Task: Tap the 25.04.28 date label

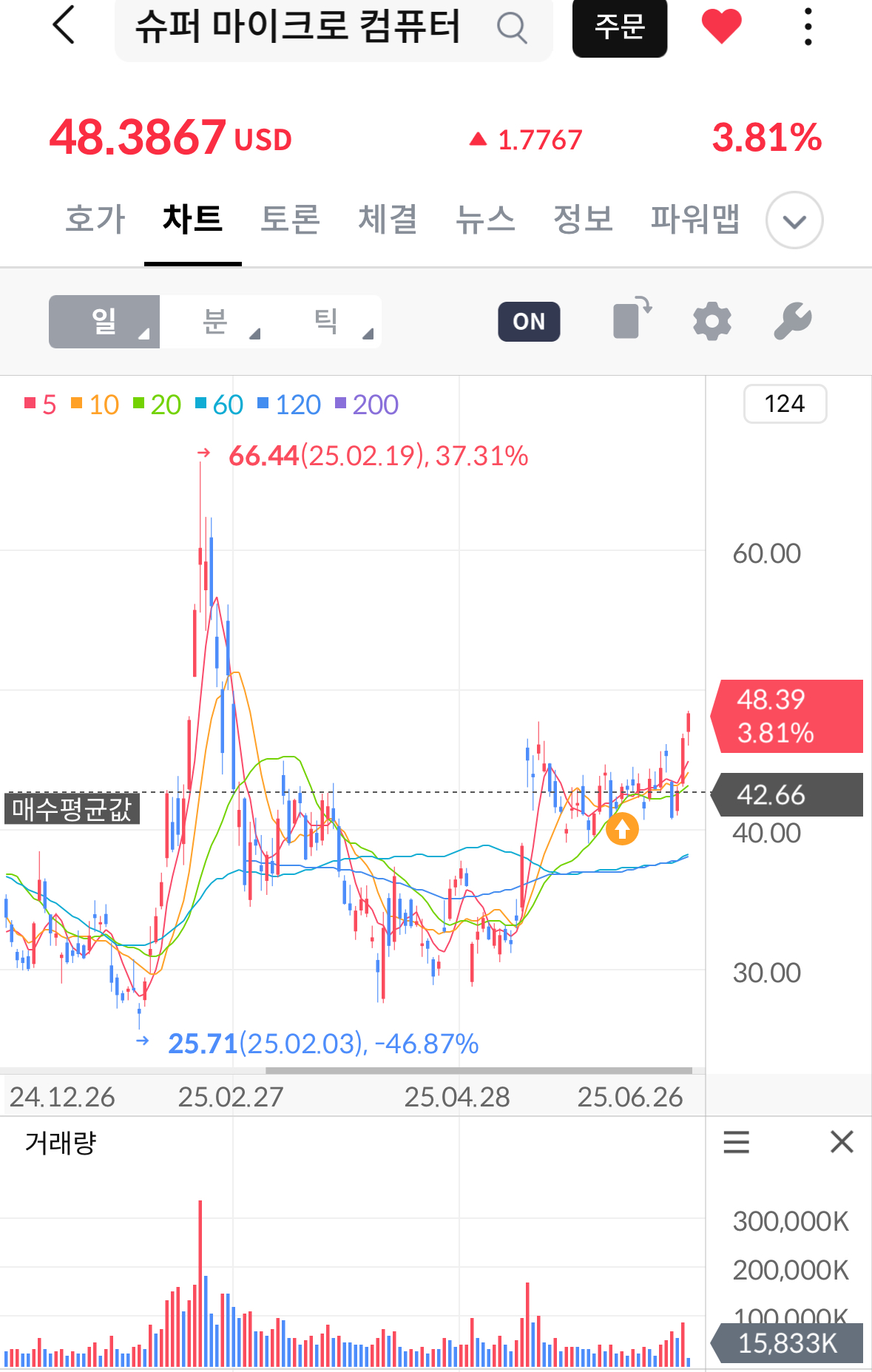Action: click(x=457, y=1097)
